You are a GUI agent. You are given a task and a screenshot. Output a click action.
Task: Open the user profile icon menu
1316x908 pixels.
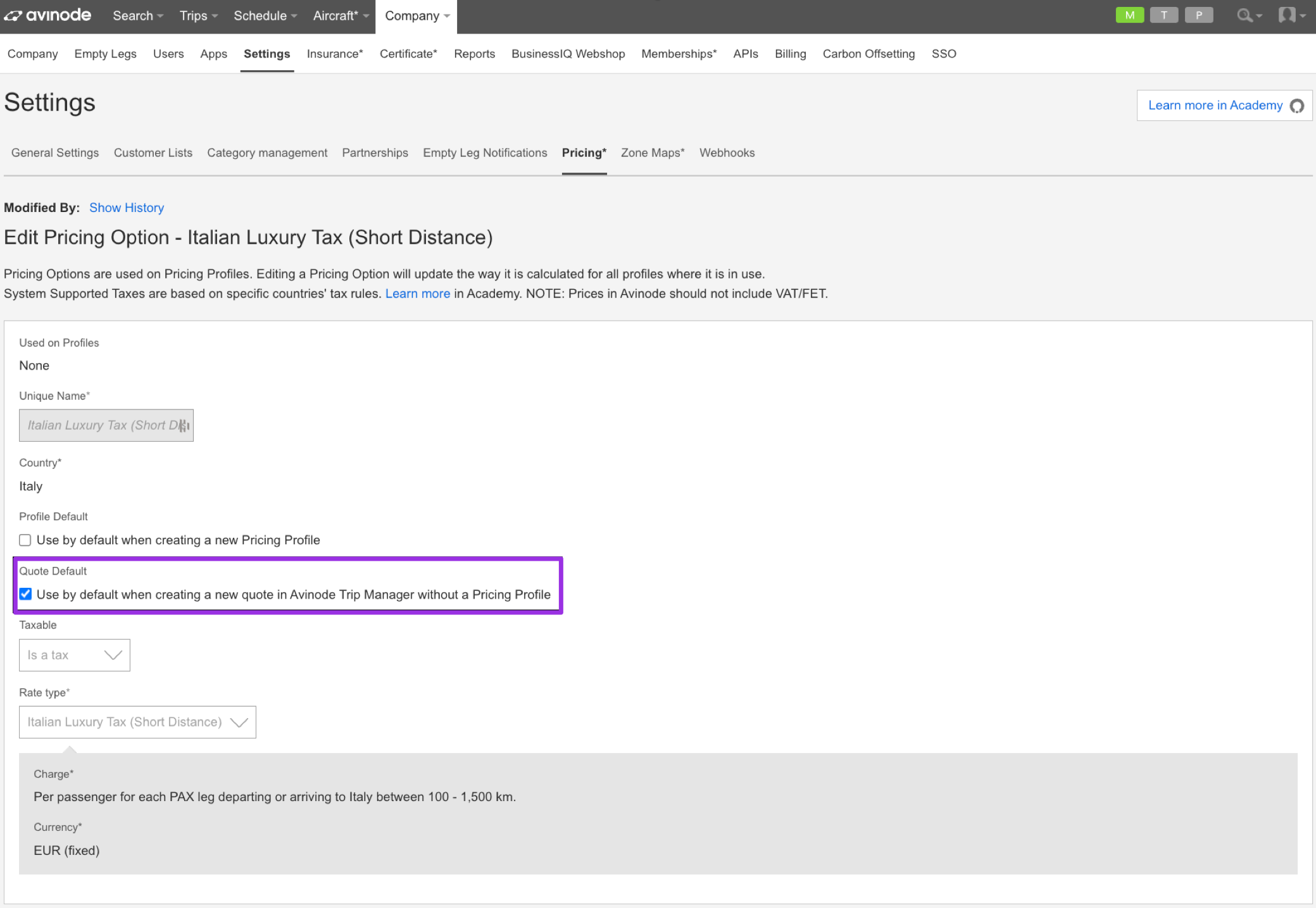1291,15
